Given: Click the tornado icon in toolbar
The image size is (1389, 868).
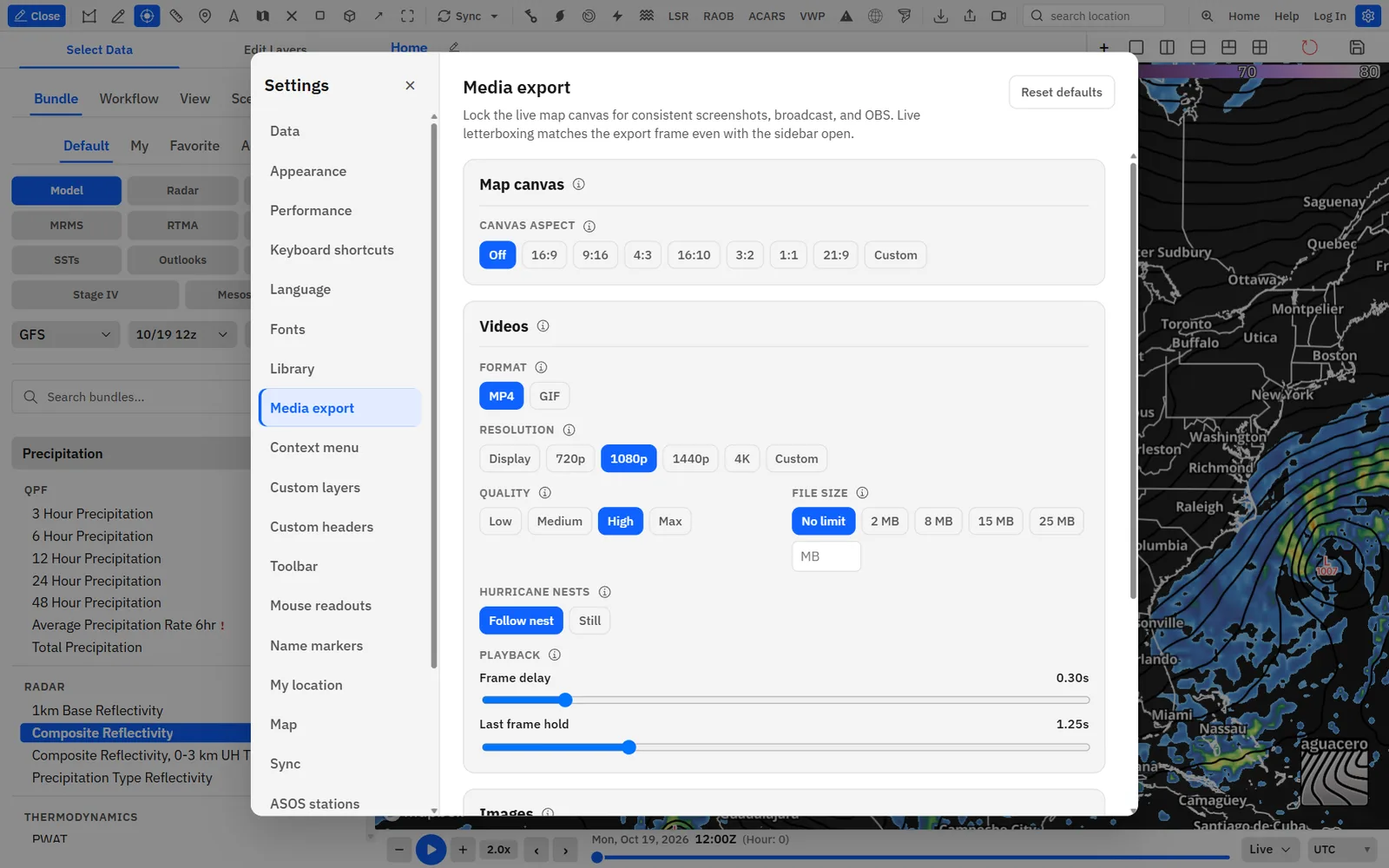Looking at the screenshot, I should (905, 16).
